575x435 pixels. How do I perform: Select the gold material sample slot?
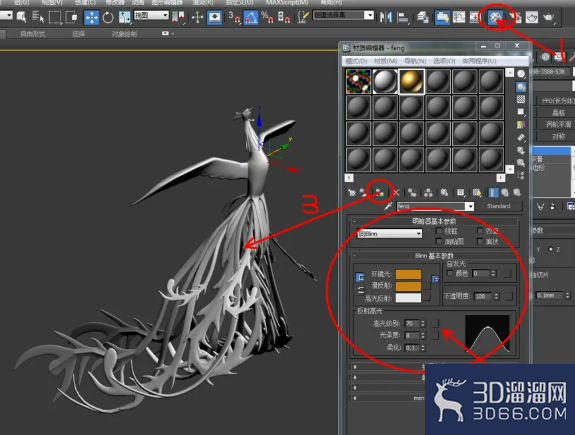411,81
